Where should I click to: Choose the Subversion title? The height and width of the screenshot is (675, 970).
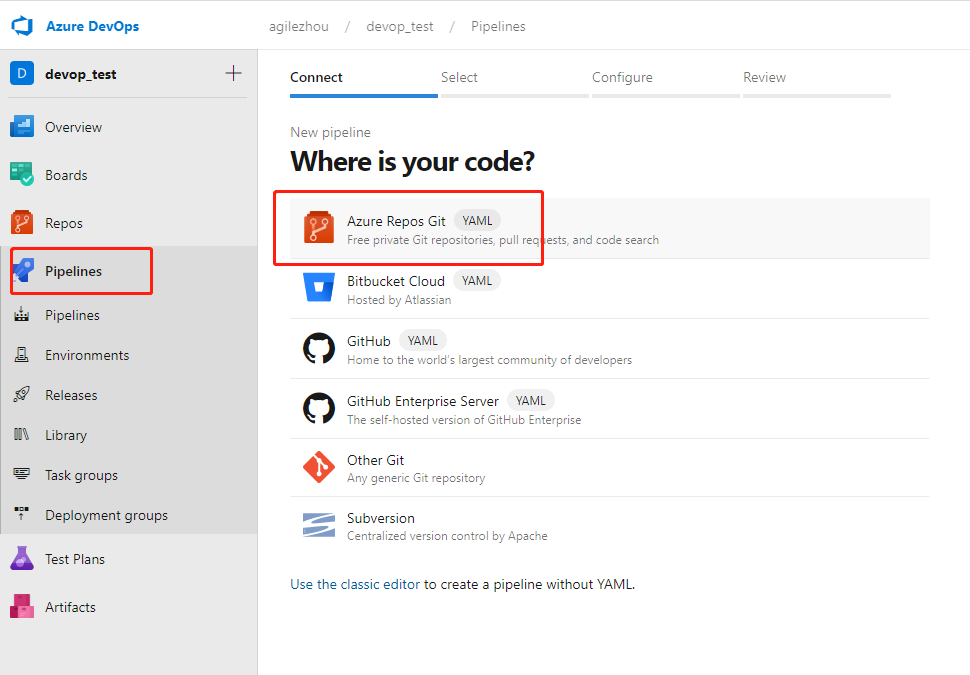click(x=380, y=518)
